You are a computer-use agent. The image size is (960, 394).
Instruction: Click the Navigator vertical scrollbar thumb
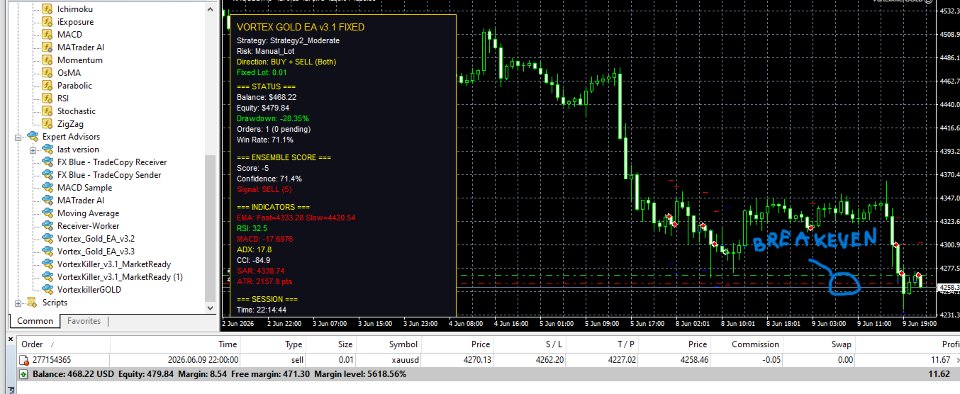click(x=211, y=228)
